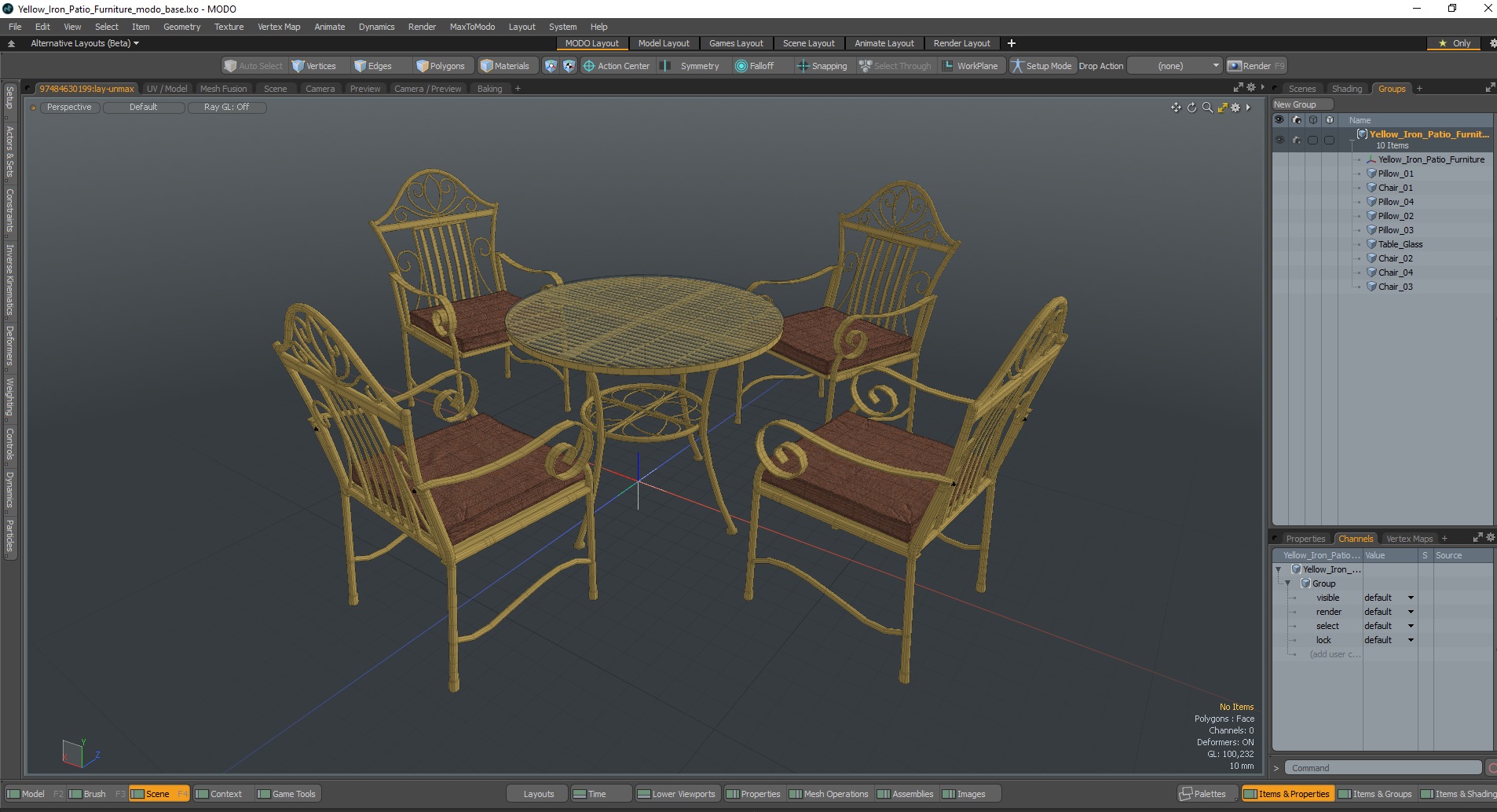Open the Mesh Fusion viewport tab
Viewport: 1497px width, 812px height.
coord(223,89)
